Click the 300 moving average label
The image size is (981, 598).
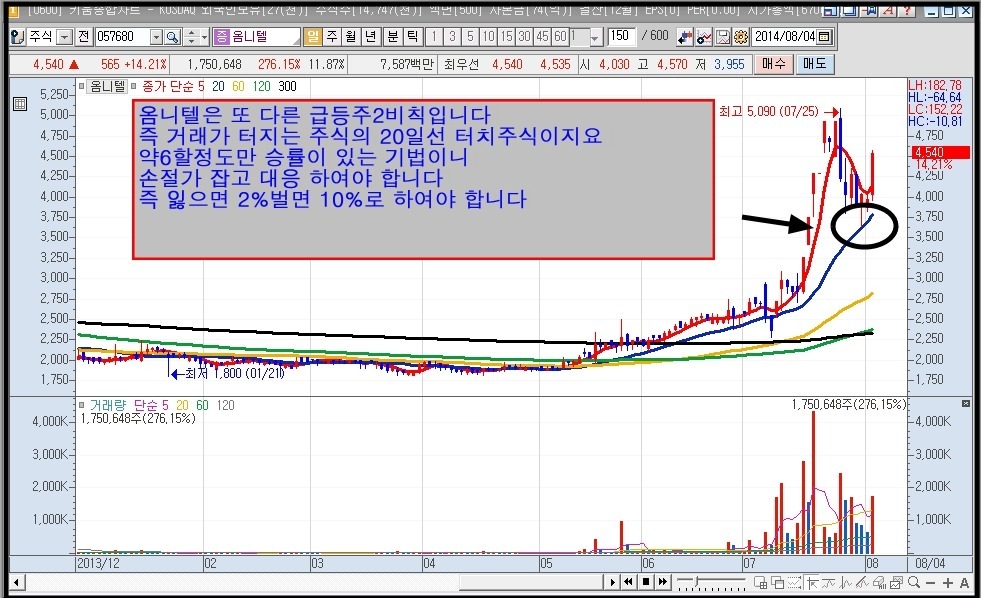287,86
